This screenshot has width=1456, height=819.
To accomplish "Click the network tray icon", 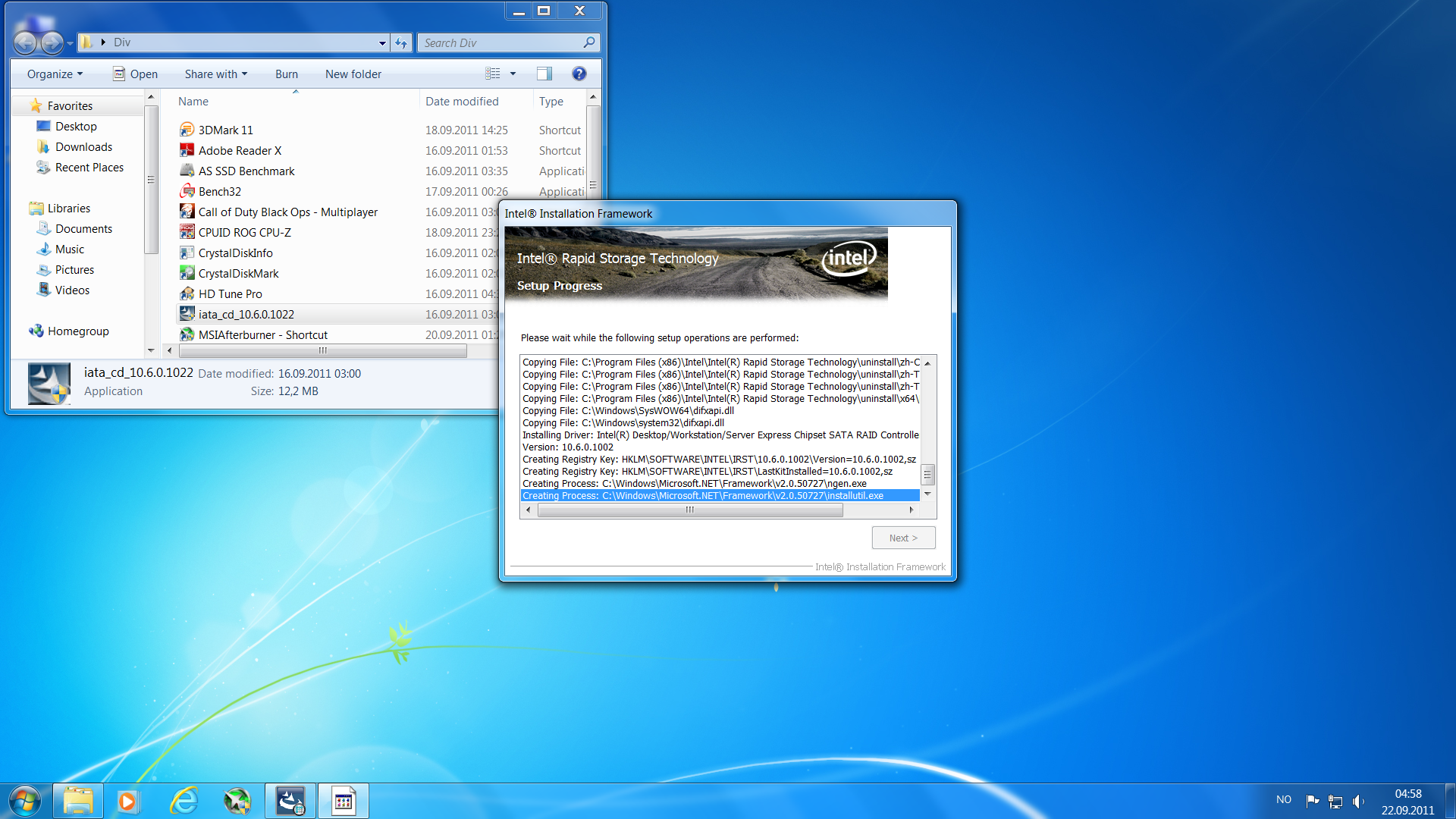I will click(x=1335, y=801).
